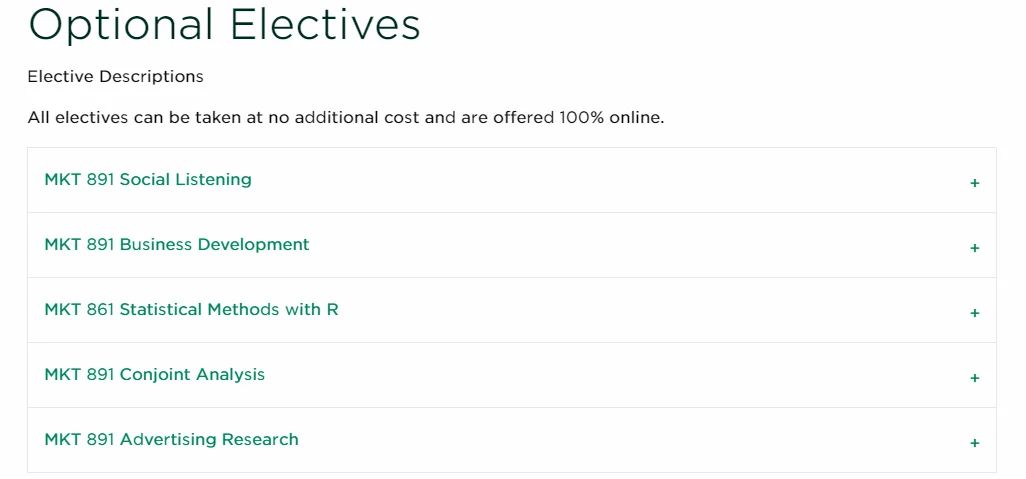Screen dimensions: 1026x479
Task: Click the plus icon beside Business Development
Action: tap(974, 248)
